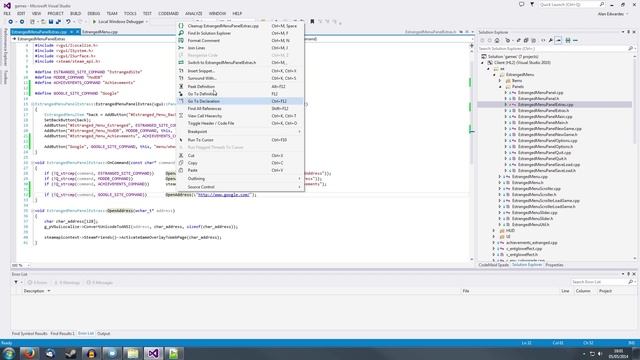Switch to CodeMaid Spade tab
640x360 pixels.
point(493,265)
